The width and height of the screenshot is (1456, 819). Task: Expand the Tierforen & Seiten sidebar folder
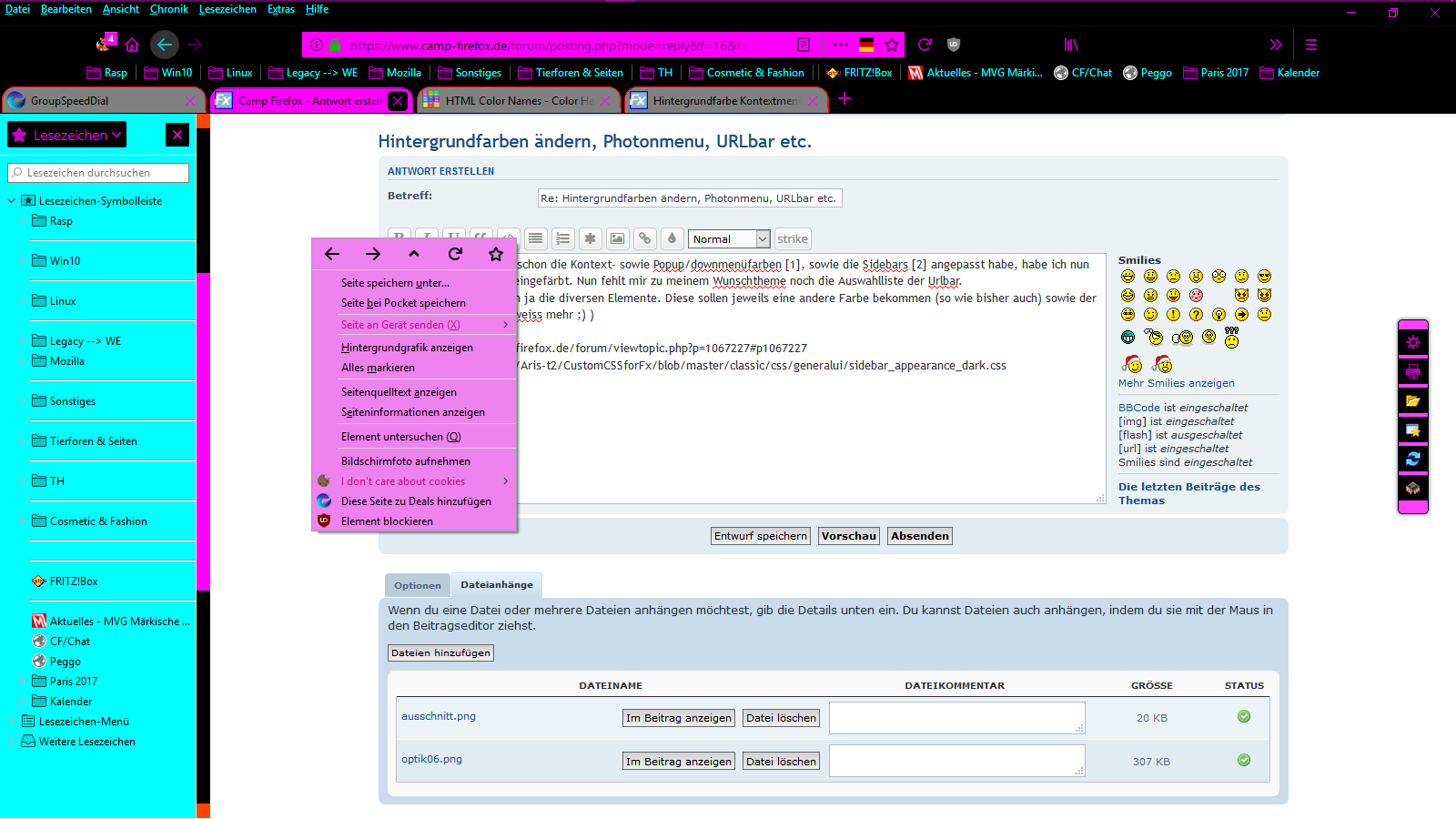point(23,441)
